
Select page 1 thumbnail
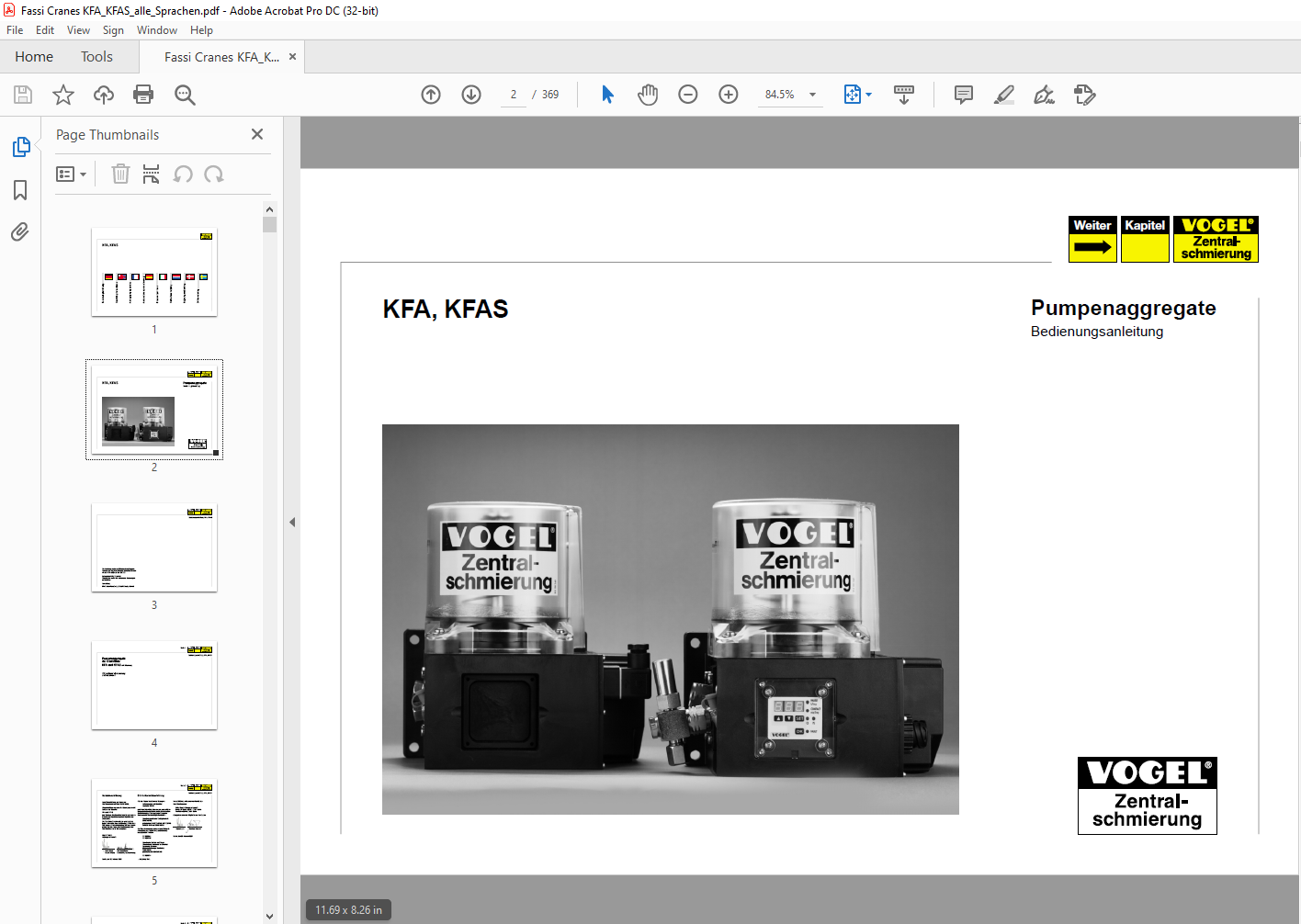pyautogui.click(x=154, y=272)
